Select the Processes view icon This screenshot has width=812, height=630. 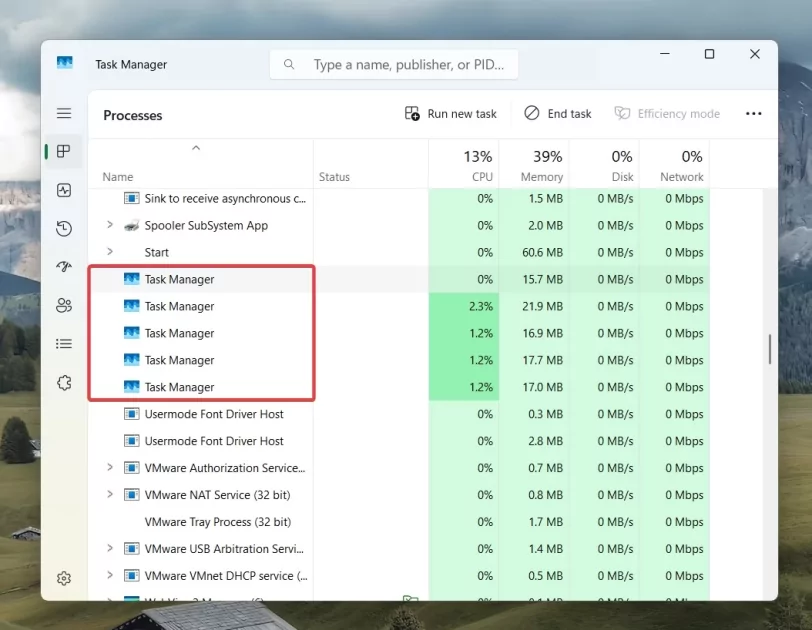coord(64,151)
